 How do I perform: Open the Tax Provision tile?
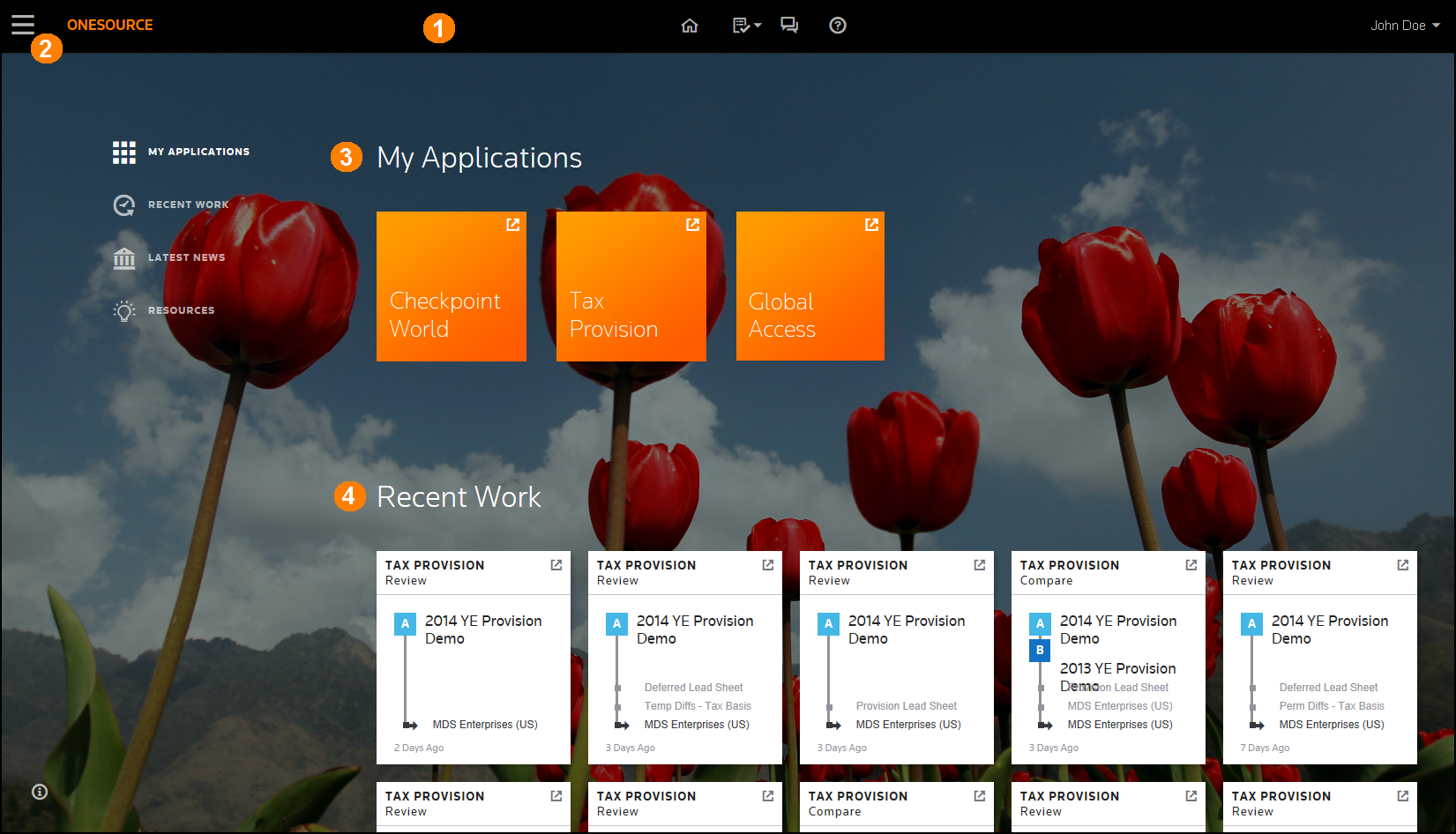click(x=631, y=287)
